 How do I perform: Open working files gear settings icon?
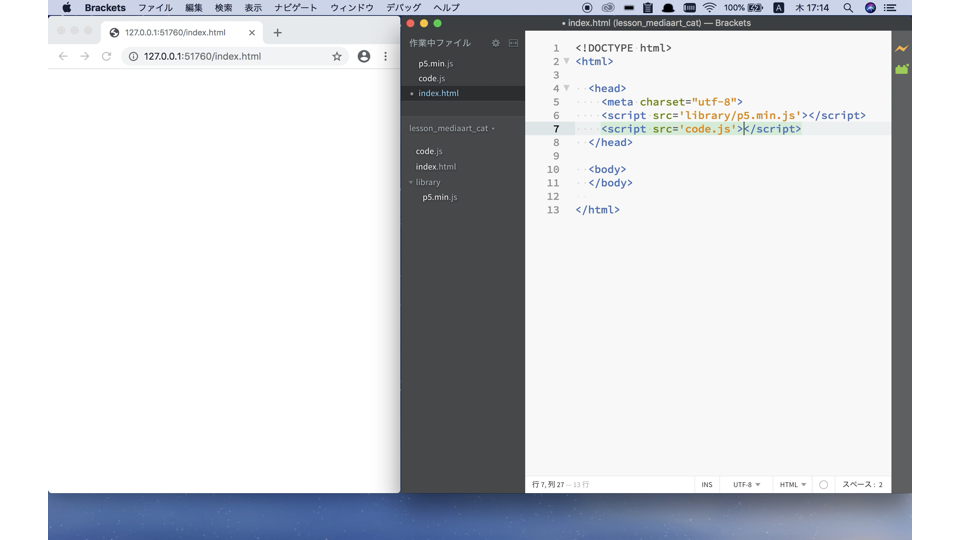(x=495, y=43)
